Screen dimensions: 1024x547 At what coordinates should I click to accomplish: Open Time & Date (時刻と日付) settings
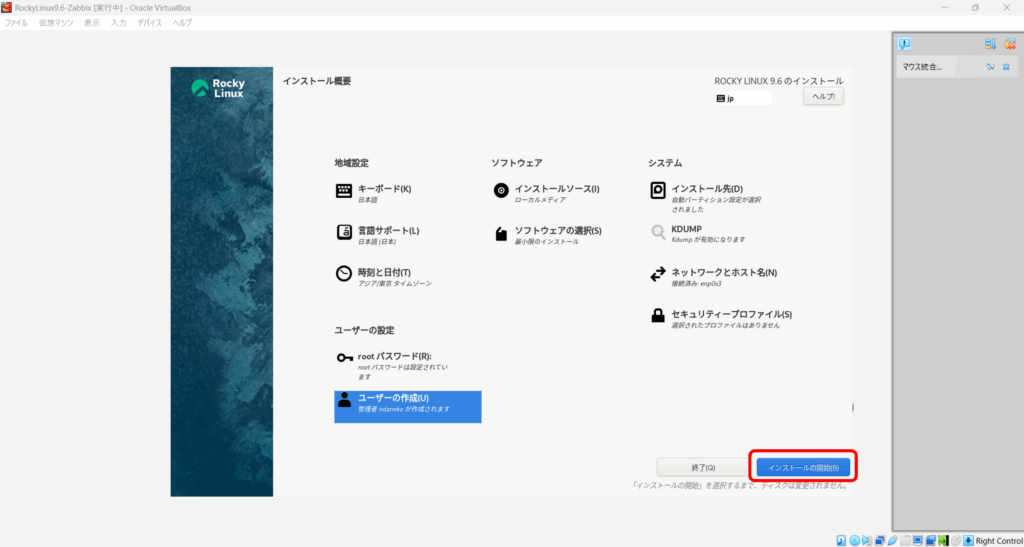[x=383, y=277]
